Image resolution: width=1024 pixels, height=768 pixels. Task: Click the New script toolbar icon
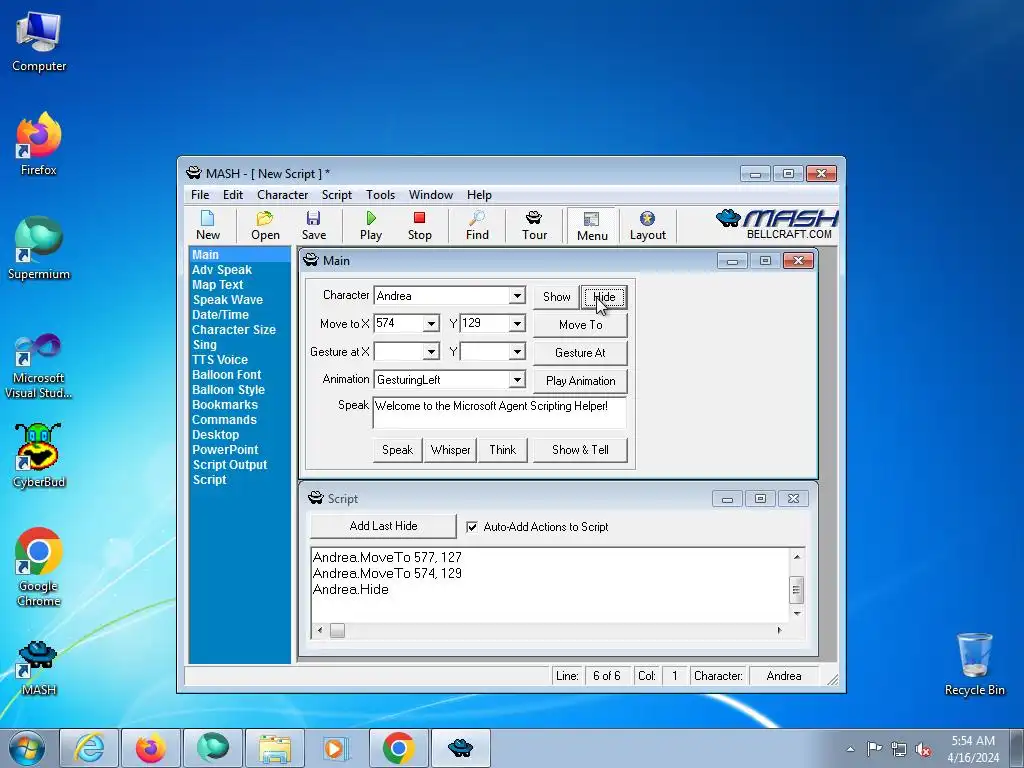(208, 225)
